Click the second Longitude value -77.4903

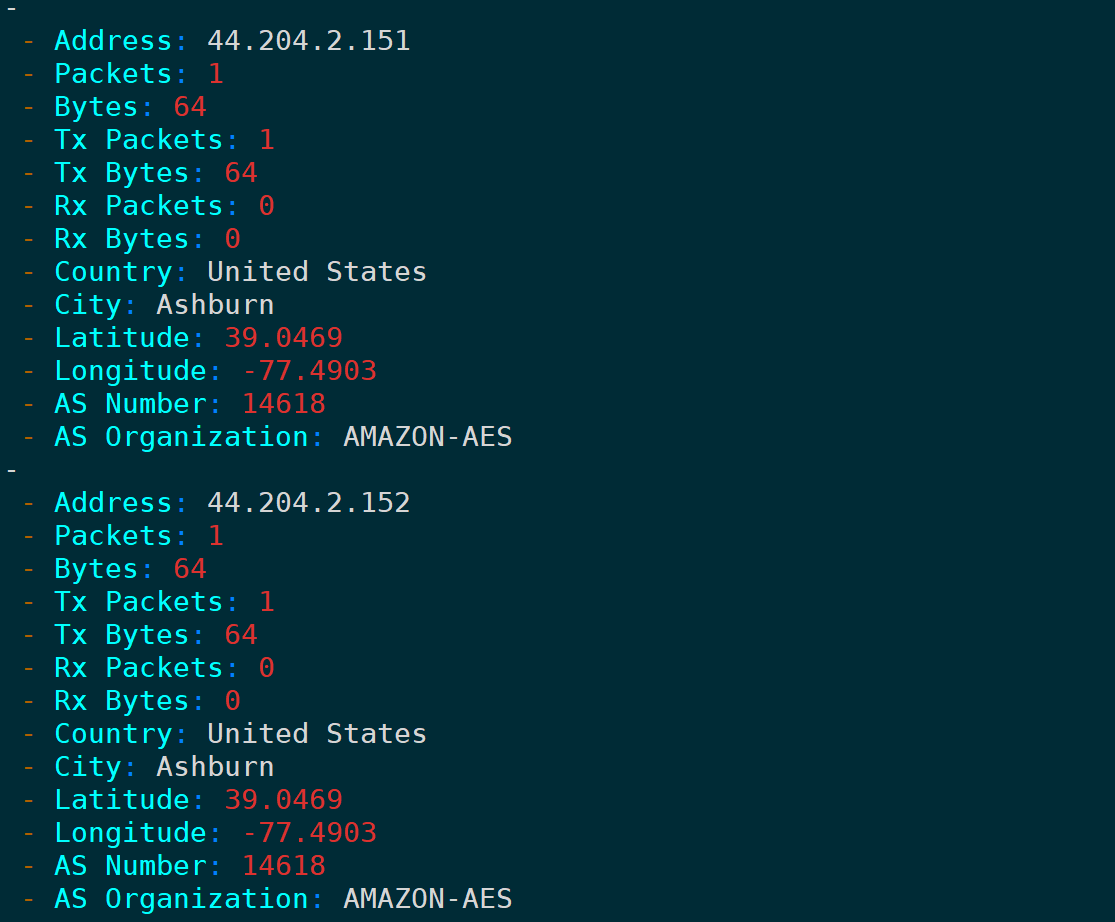309,832
